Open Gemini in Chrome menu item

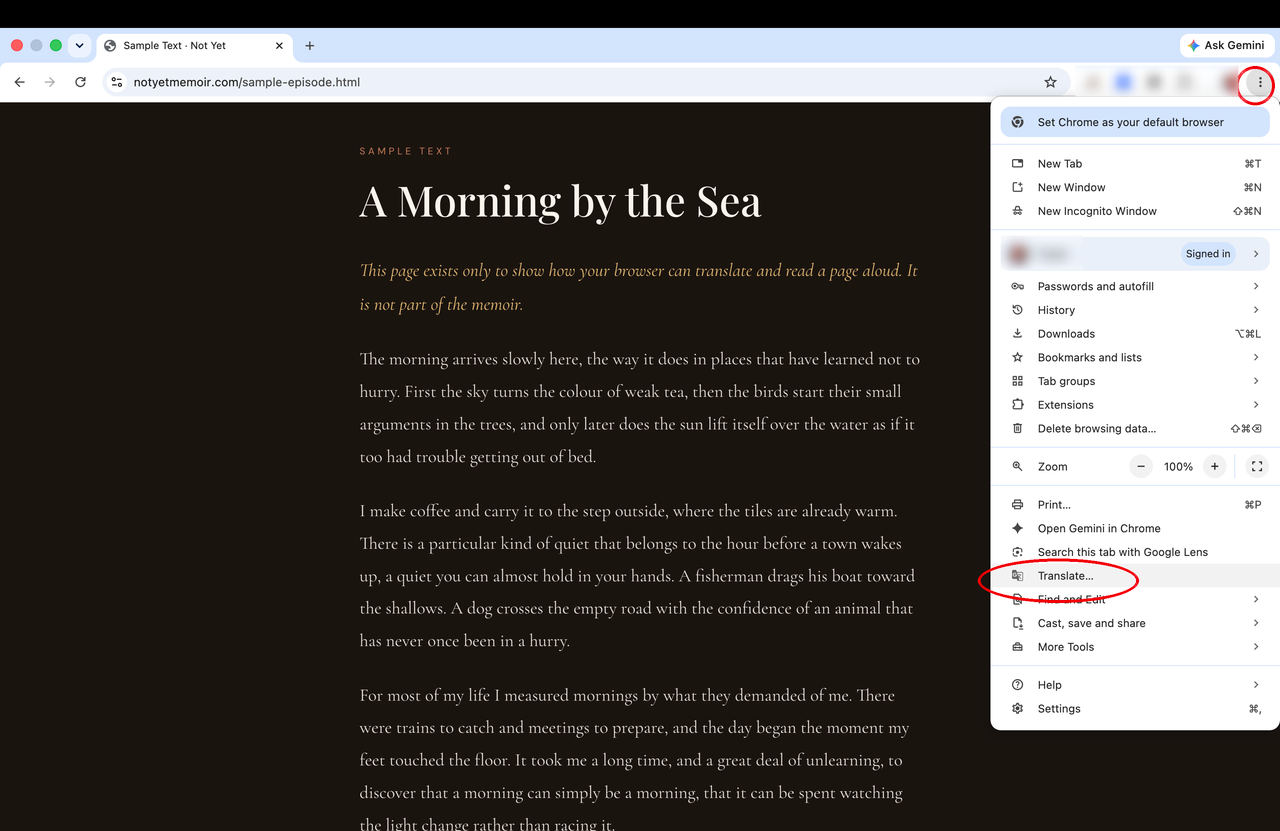click(1135, 528)
